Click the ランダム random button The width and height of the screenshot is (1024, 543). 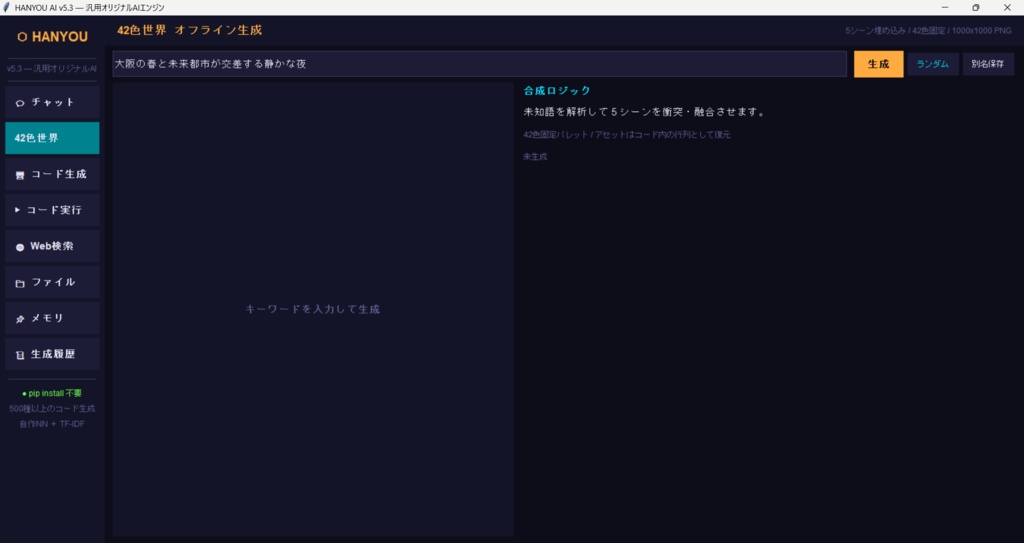[933, 64]
